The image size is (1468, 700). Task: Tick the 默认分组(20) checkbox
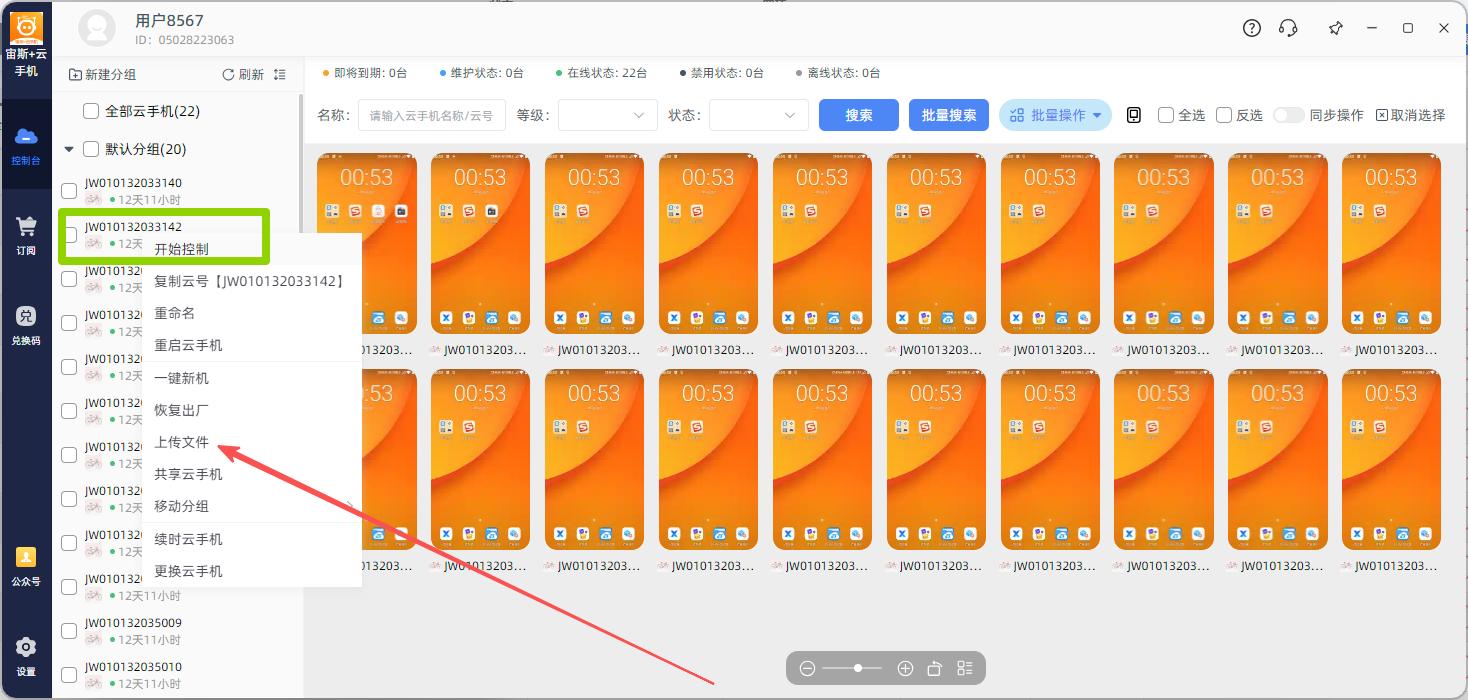pyautogui.click(x=90, y=149)
